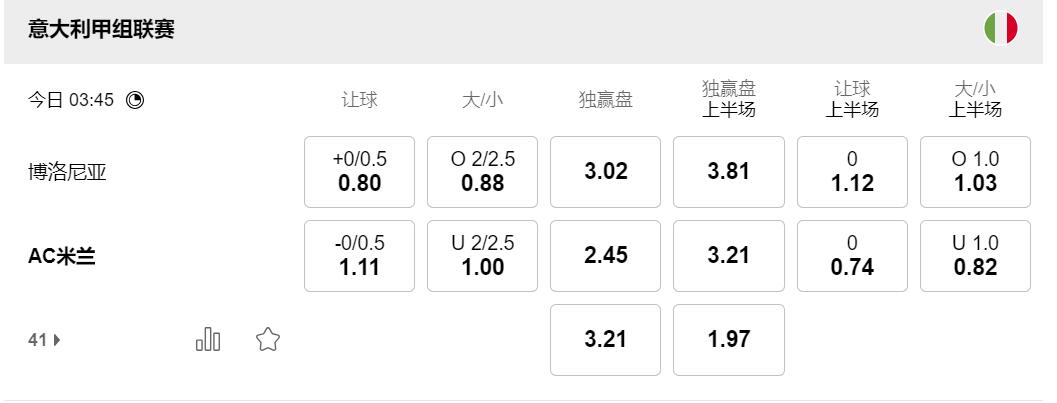Viewport: 1057px width, 403px height.
Task: Toggle the favorite star for this match
Action: click(267, 340)
